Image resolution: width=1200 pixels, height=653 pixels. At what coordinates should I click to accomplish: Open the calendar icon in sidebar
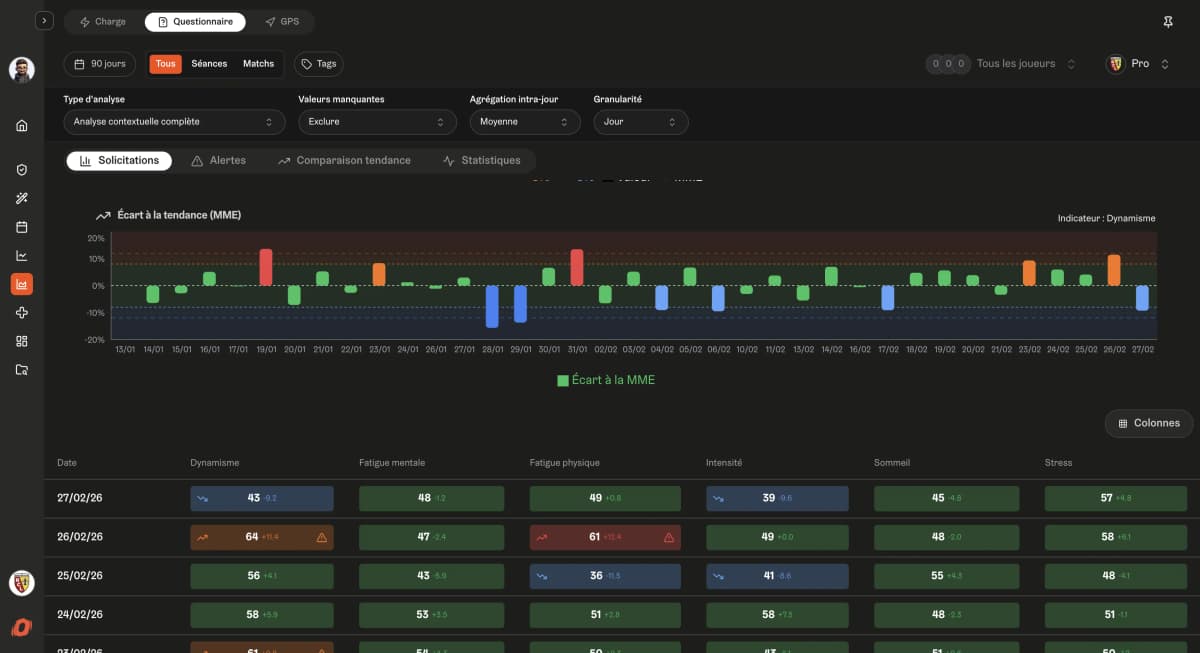click(x=22, y=227)
